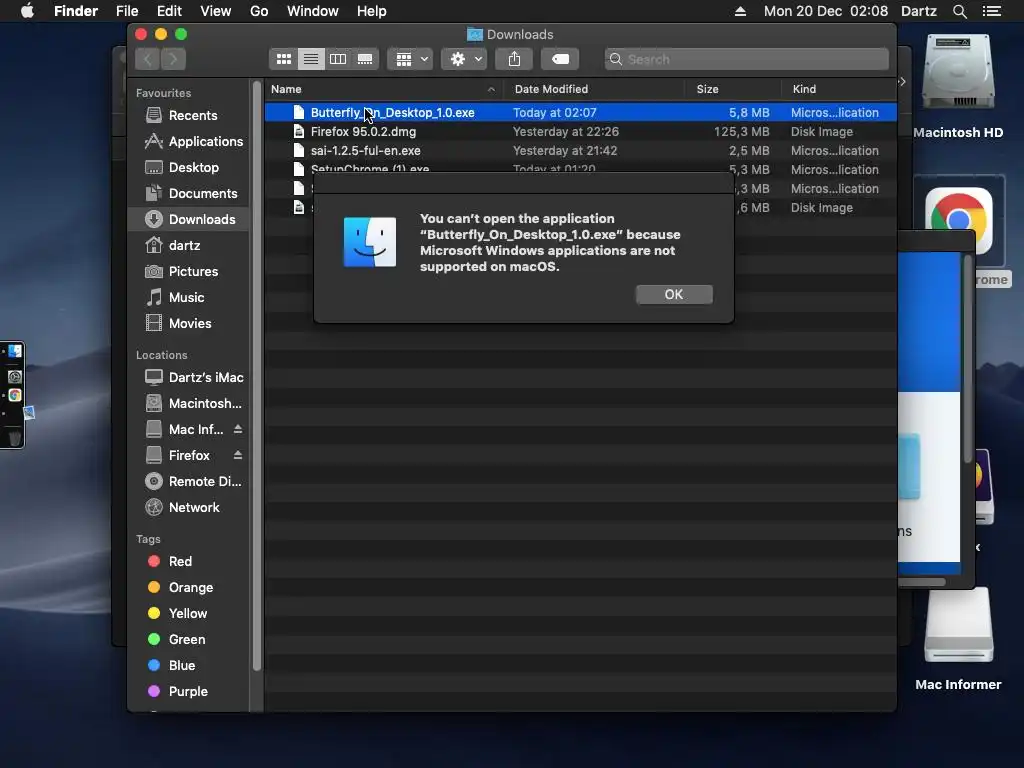Open the Edit menu
Image resolution: width=1024 pixels, height=768 pixels.
tap(169, 11)
